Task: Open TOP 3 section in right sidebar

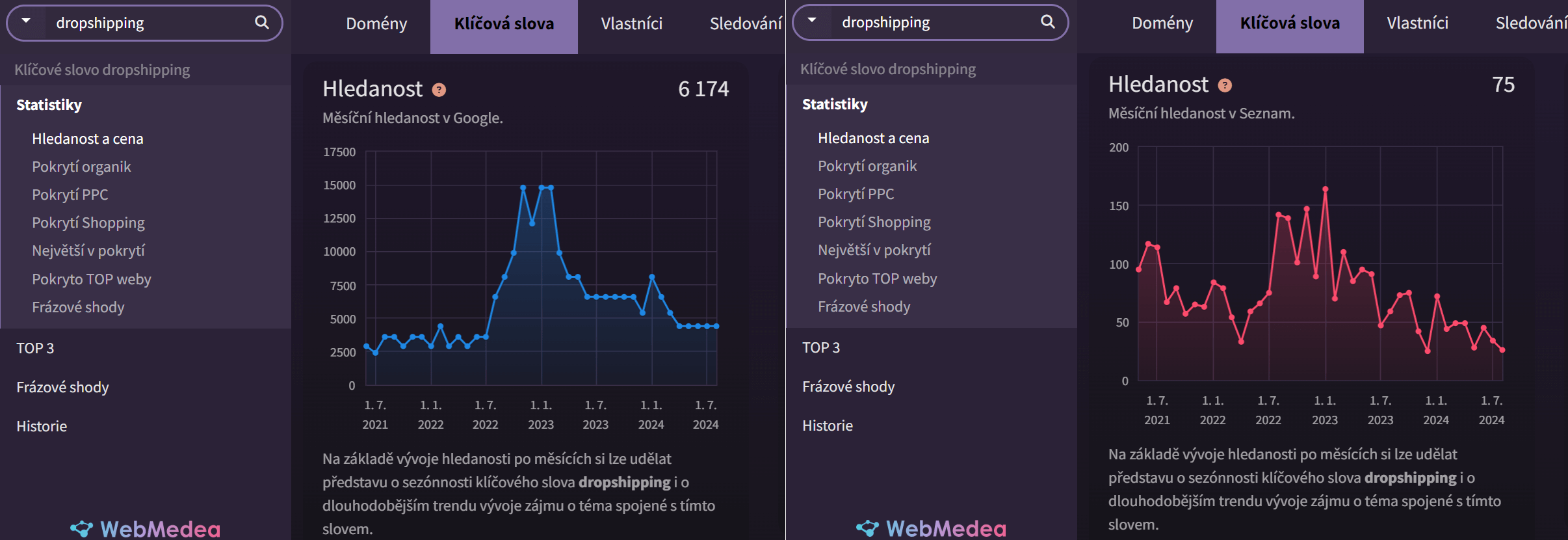Action: [821, 347]
